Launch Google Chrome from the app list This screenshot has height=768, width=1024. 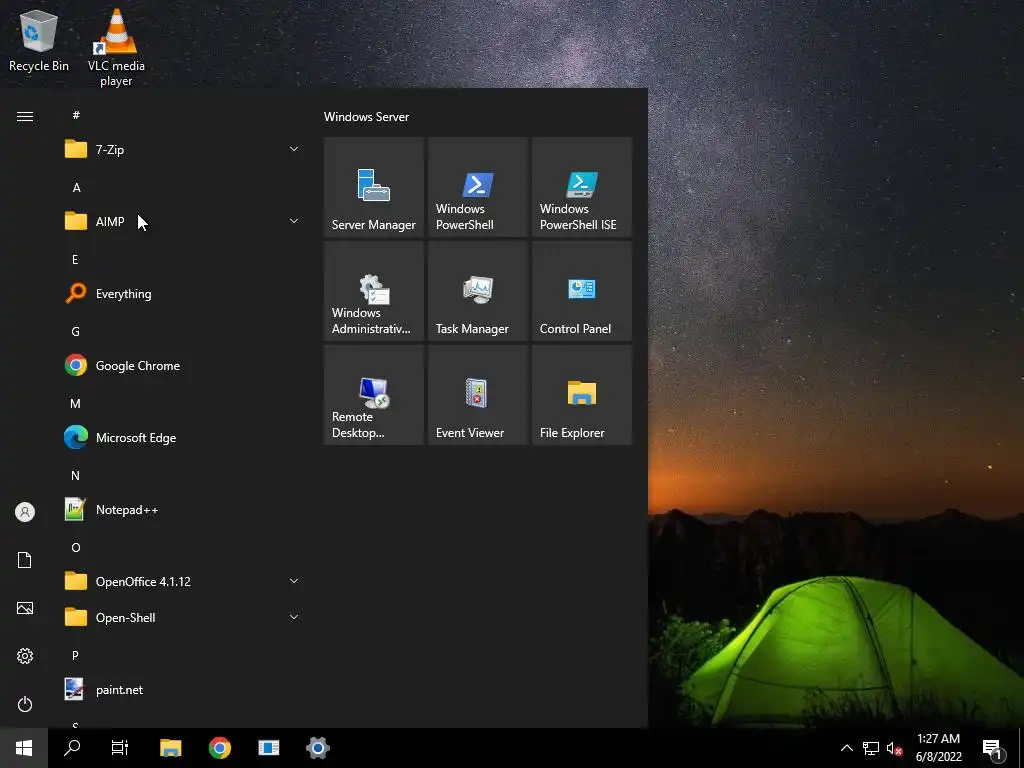coord(182,365)
